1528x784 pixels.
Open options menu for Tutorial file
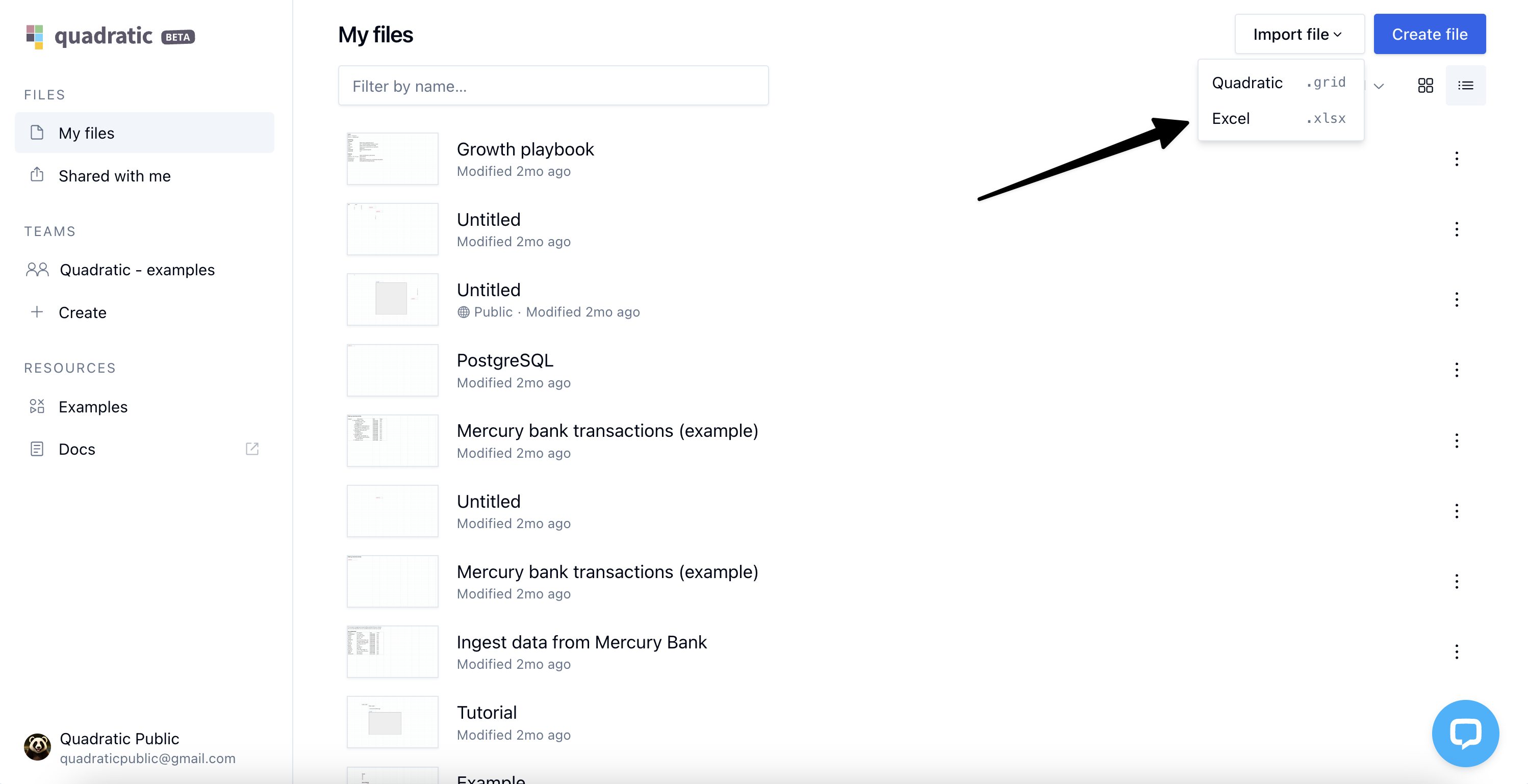1456,722
